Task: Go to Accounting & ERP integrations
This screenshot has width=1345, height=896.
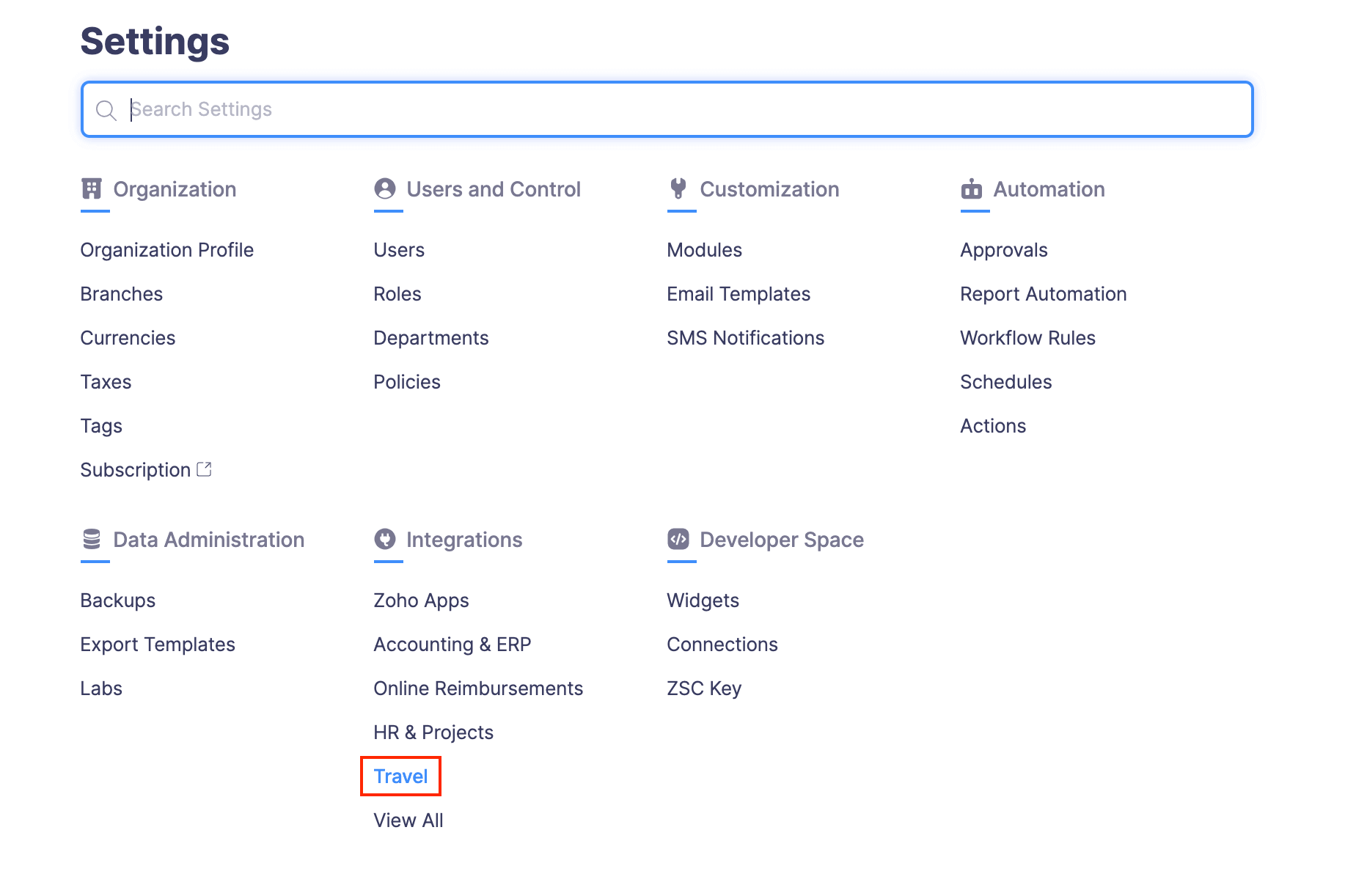Action: pos(452,645)
